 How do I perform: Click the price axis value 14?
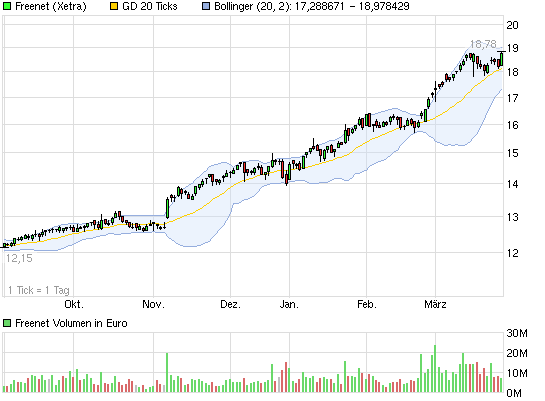click(512, 184)
